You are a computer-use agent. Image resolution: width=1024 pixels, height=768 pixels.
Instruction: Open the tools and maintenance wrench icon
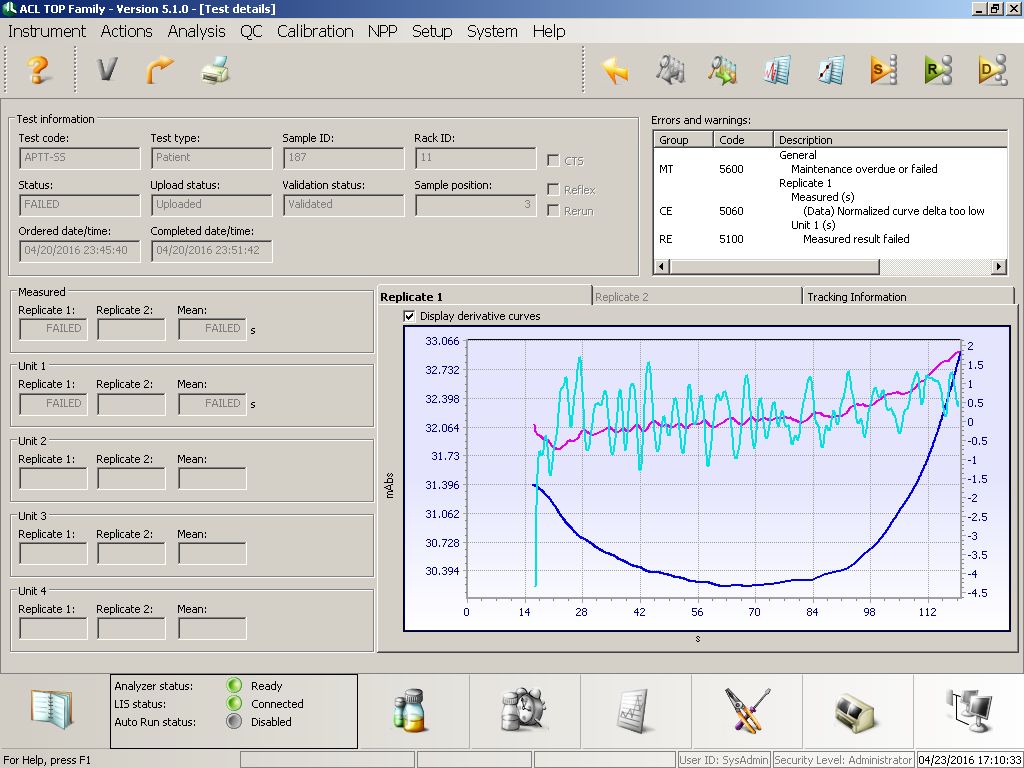(x=747, y=710)
